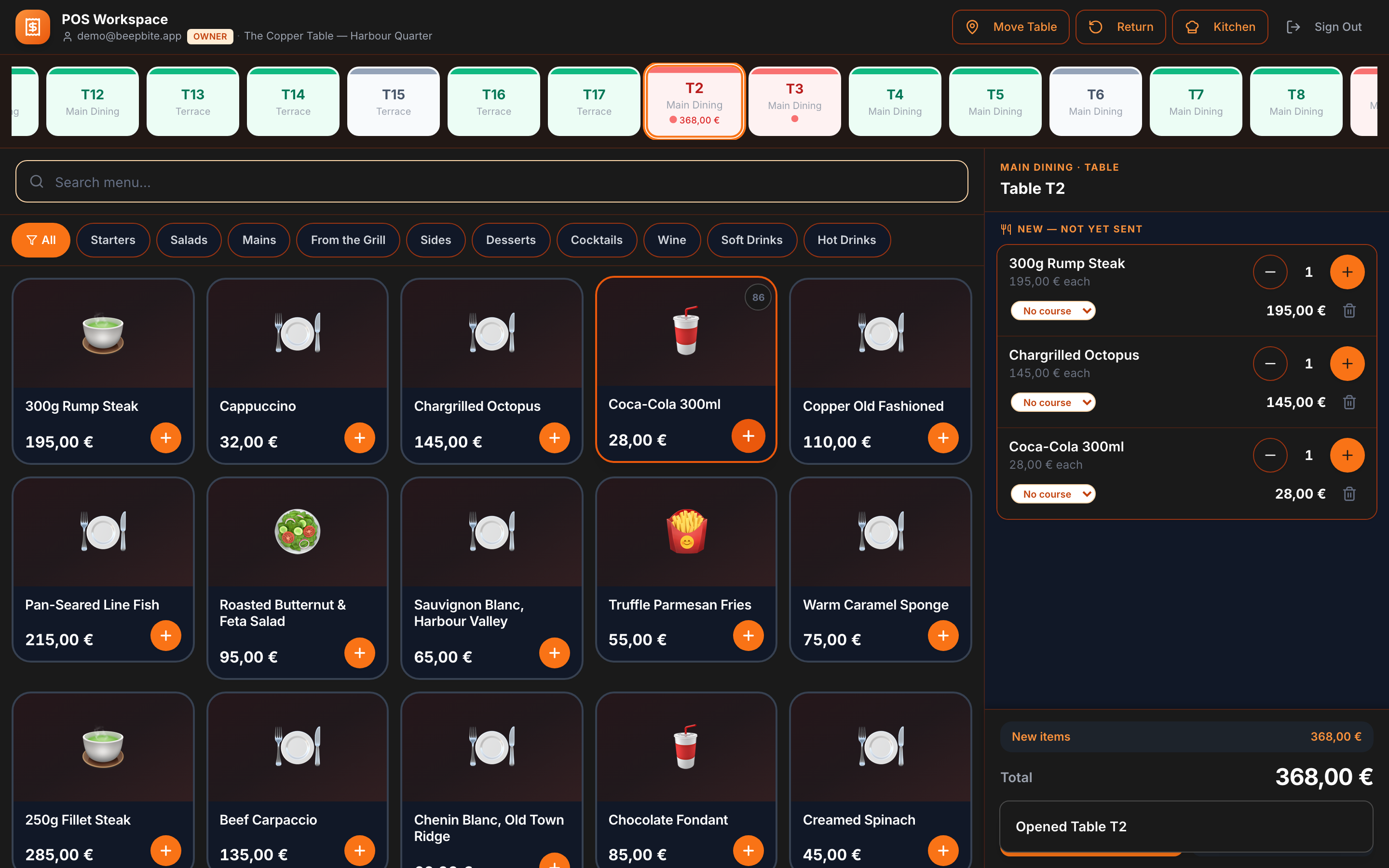
Task: Filter menu by Soft Drinks
Action: tap(752, 240)
